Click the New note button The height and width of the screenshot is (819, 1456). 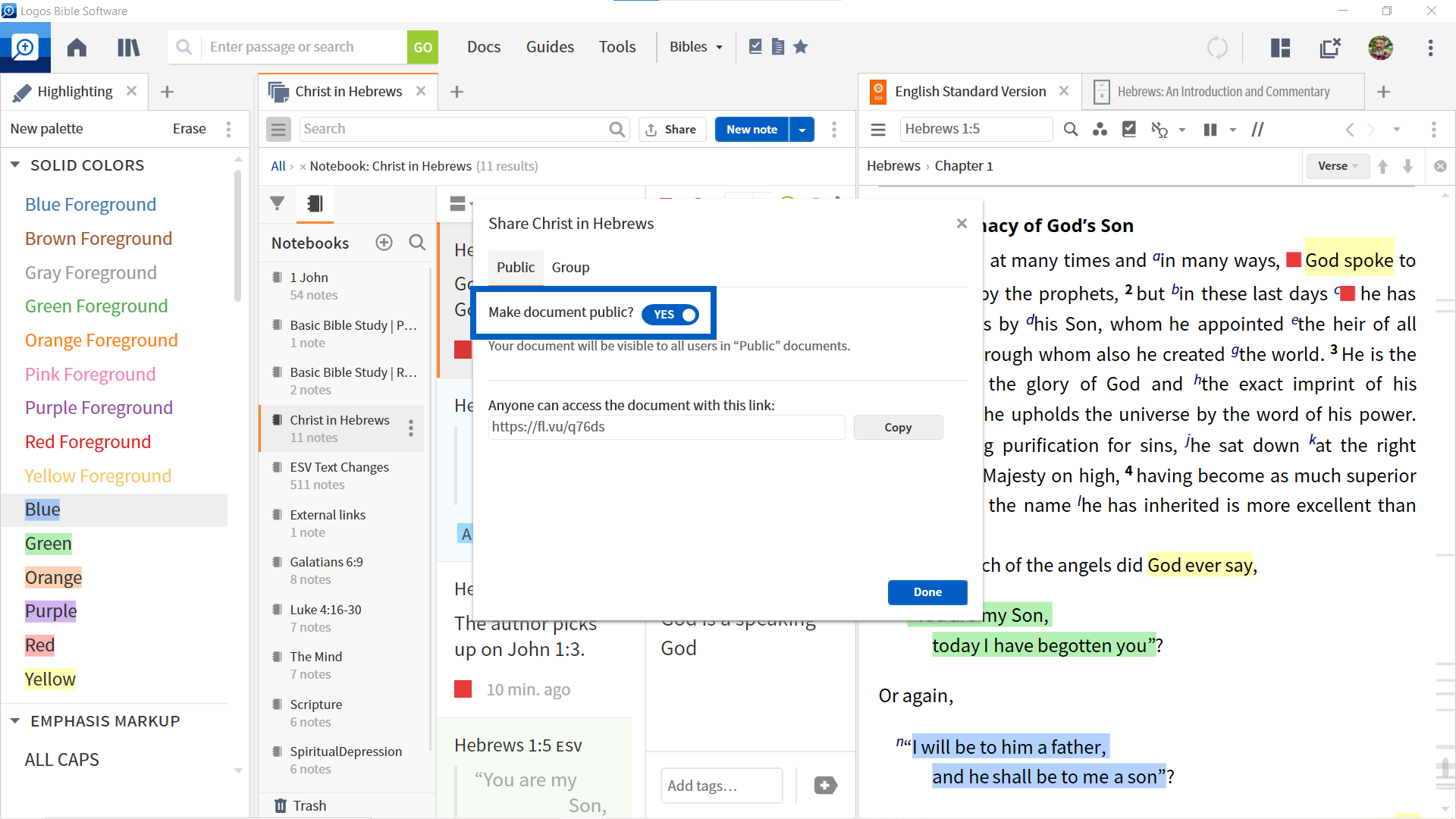[752, 130]
